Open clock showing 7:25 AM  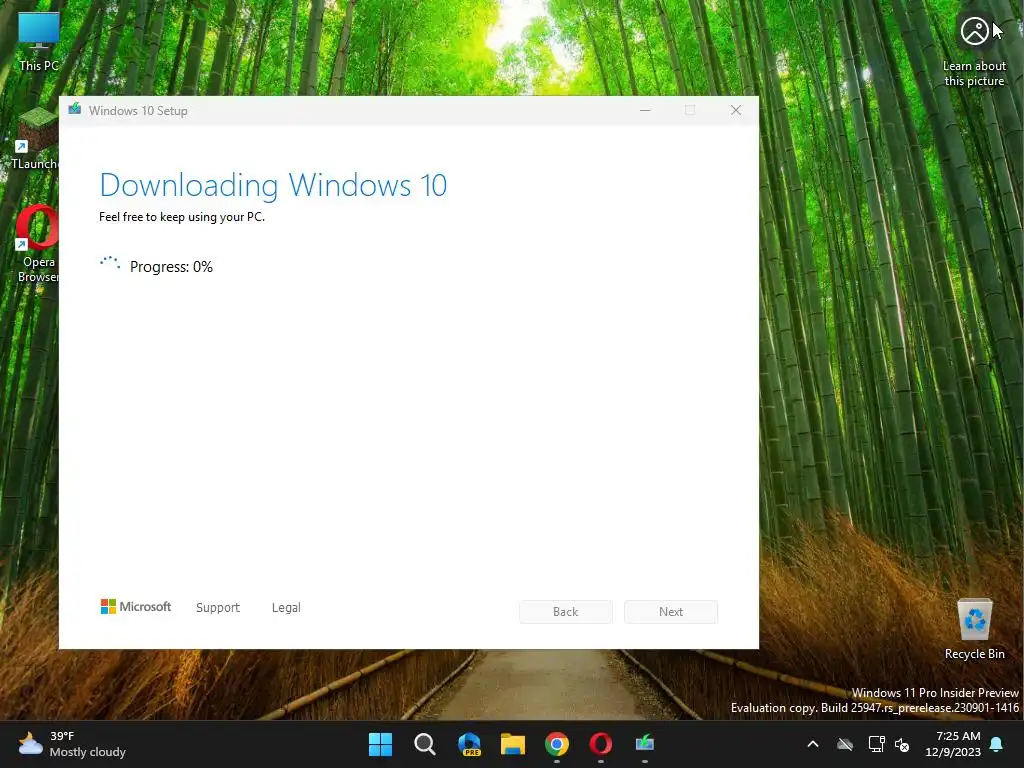point(953,744)
